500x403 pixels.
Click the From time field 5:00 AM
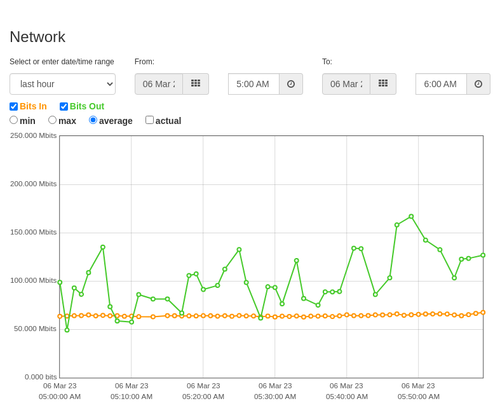[x=254, y=84]
